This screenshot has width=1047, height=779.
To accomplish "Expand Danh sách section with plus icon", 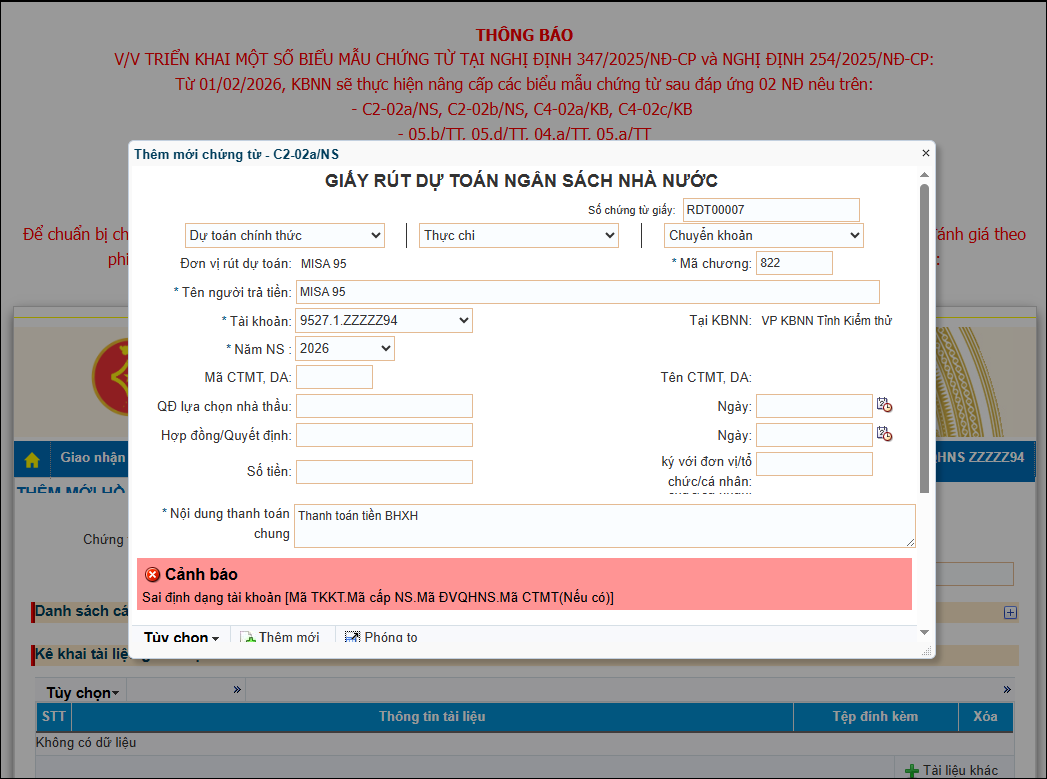I will (1010, 612).
